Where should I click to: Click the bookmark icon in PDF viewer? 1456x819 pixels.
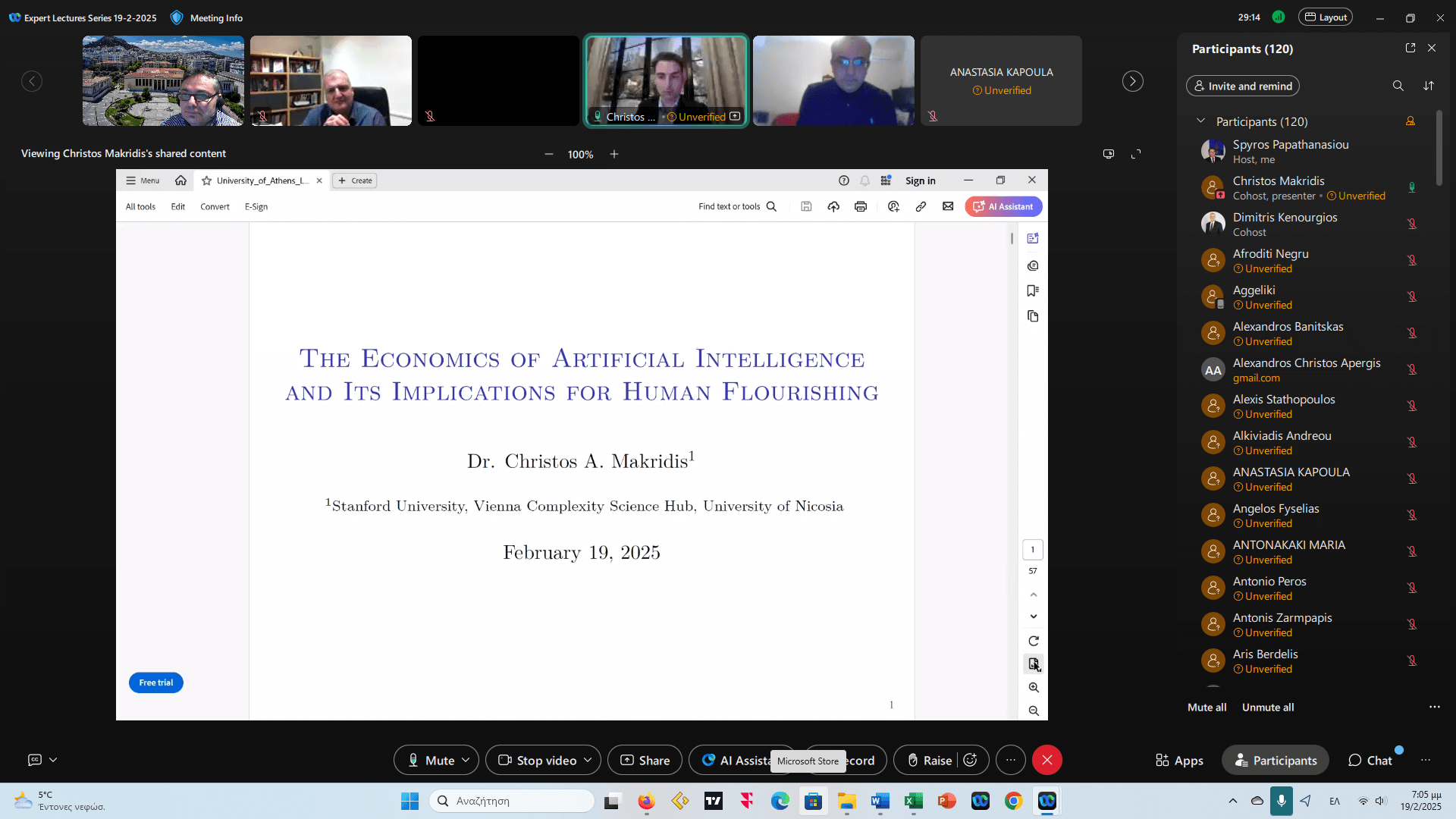pos(1033,290)
